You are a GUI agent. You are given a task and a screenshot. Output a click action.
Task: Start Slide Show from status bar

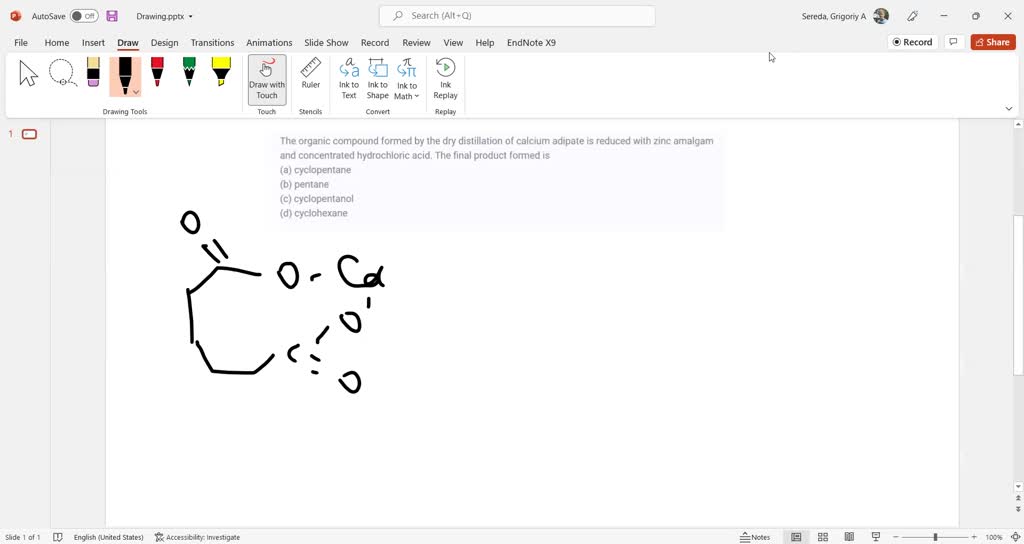[876, 537]
